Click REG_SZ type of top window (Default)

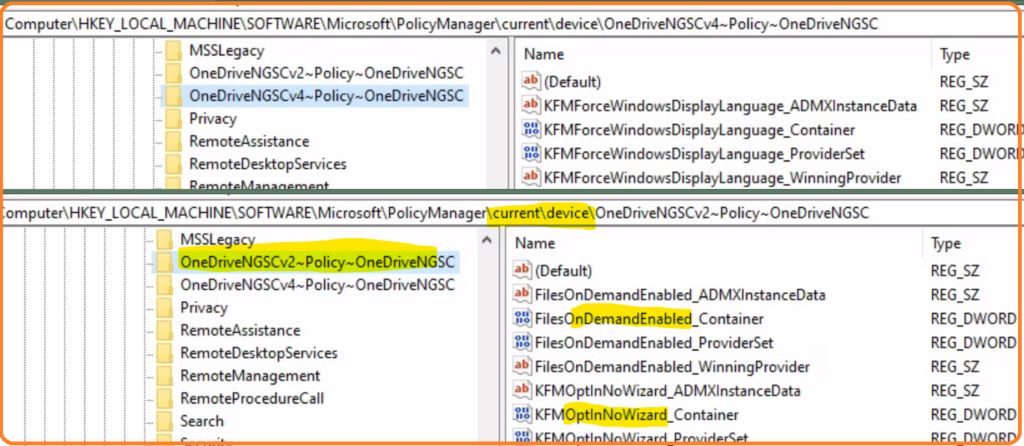(964, 82)
